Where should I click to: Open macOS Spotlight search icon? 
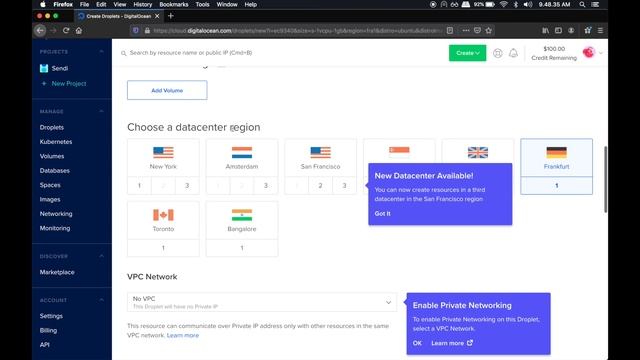[582, 4]
